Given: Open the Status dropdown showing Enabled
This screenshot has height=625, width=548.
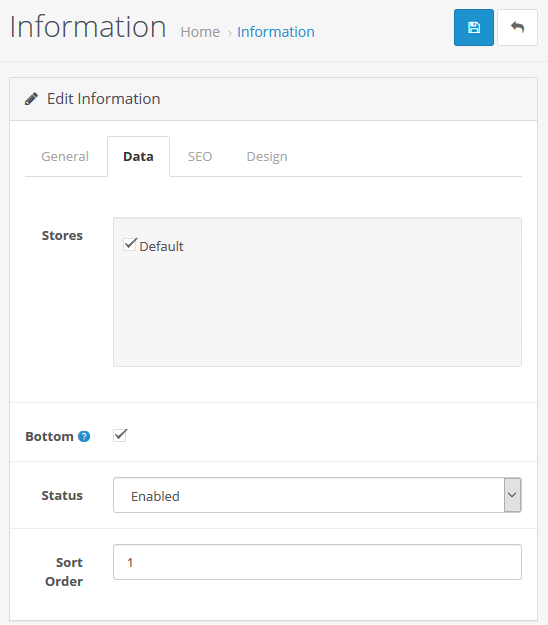Looking at the screenshot, I should coord(317,495).
